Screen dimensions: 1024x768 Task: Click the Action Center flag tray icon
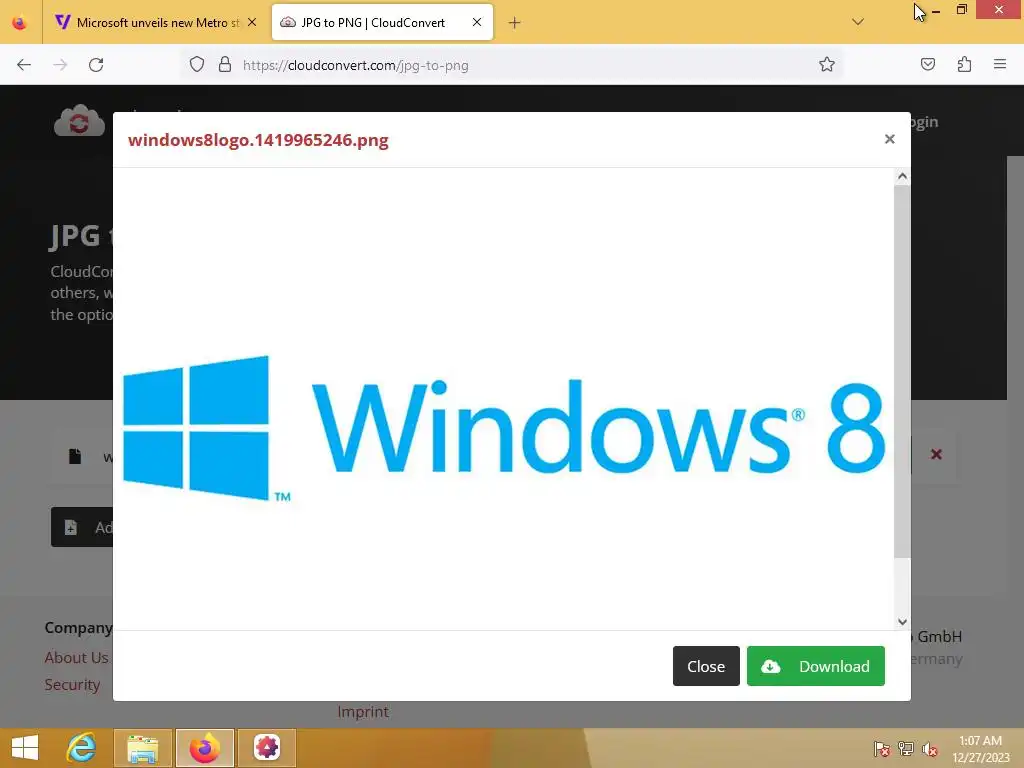[882, 749]
